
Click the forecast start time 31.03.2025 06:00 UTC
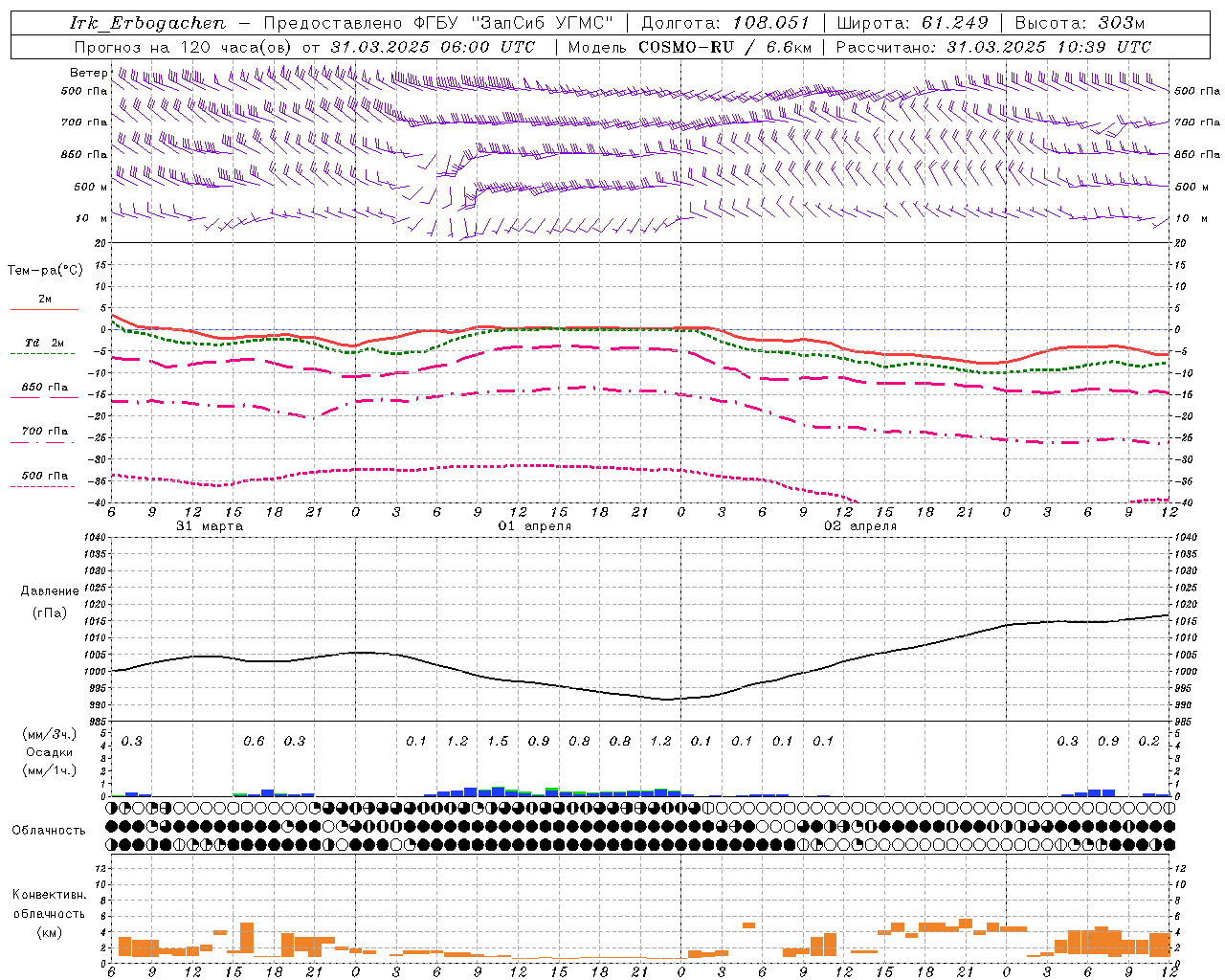click(433, 47)
